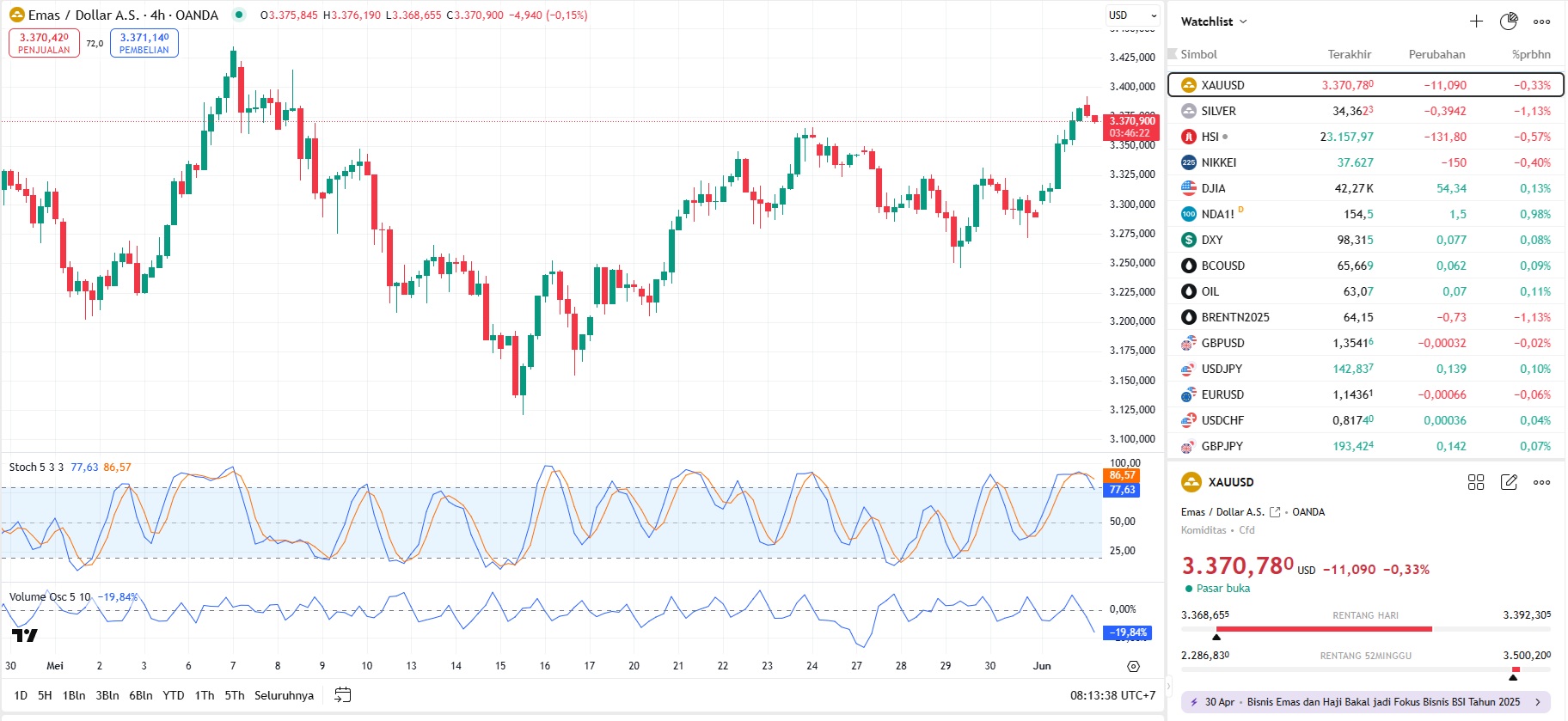Click the blue Pembelian buy button
1568x721 pixels.
144,43
